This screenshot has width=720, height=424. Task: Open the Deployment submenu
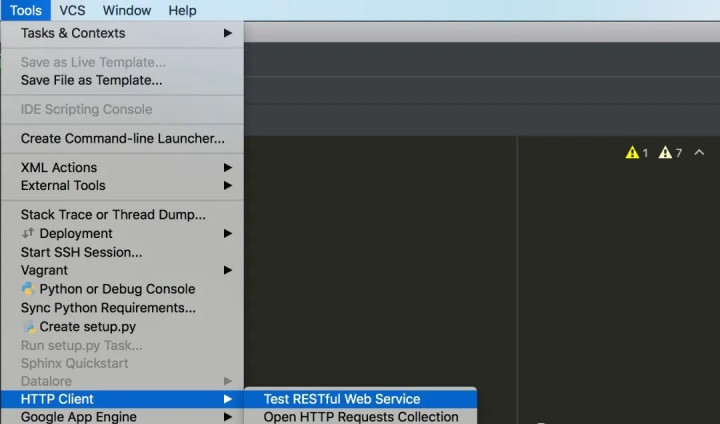122,233
